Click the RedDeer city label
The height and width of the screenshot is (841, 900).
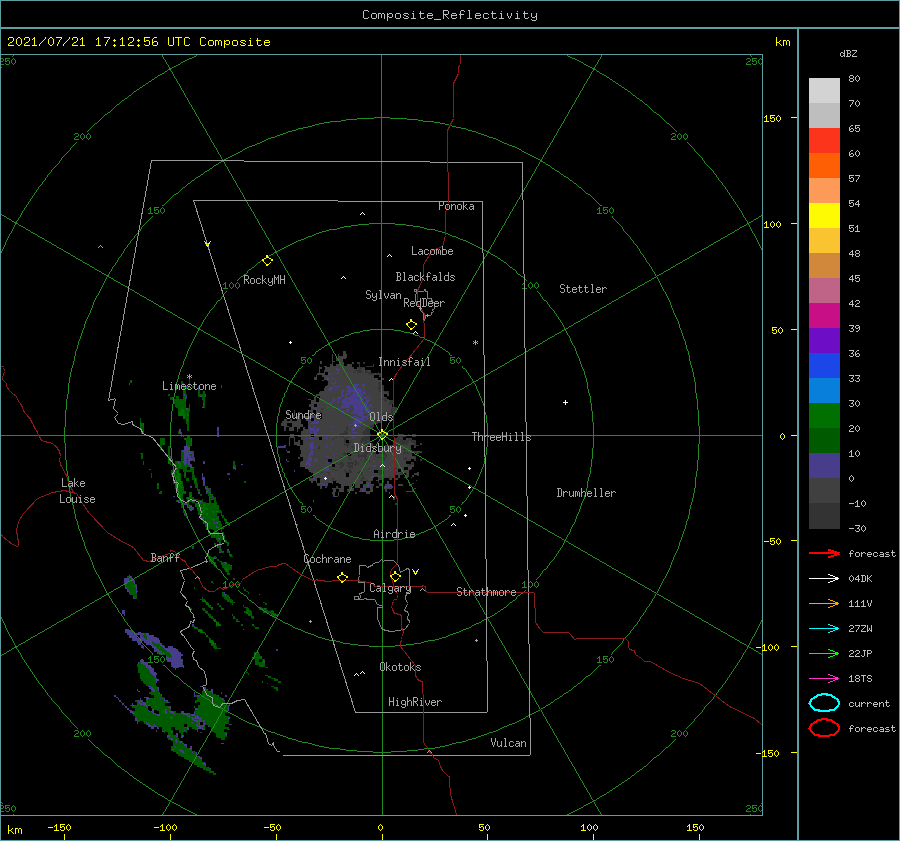pyautogui.click(x=424, y=303)
